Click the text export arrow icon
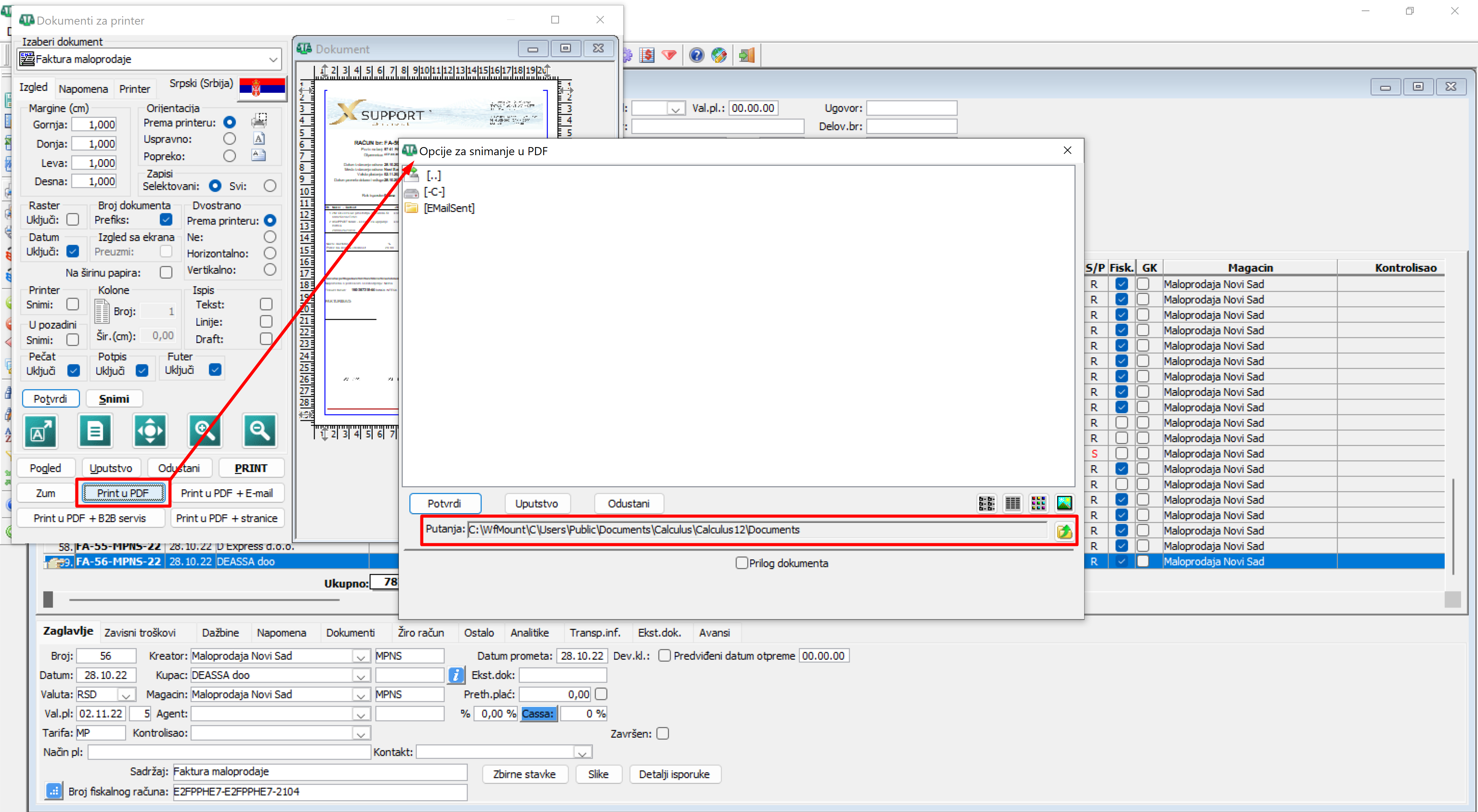The height and width of the screenshot is (812, 1478). point(40,430)
